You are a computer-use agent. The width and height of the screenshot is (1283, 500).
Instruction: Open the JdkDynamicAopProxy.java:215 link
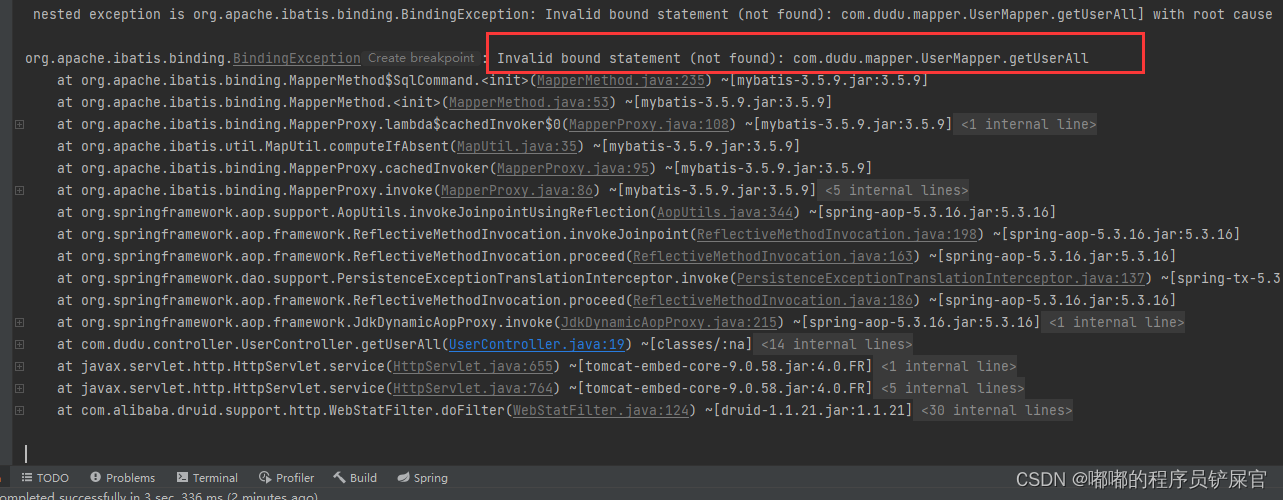click(x=669, y=322)
